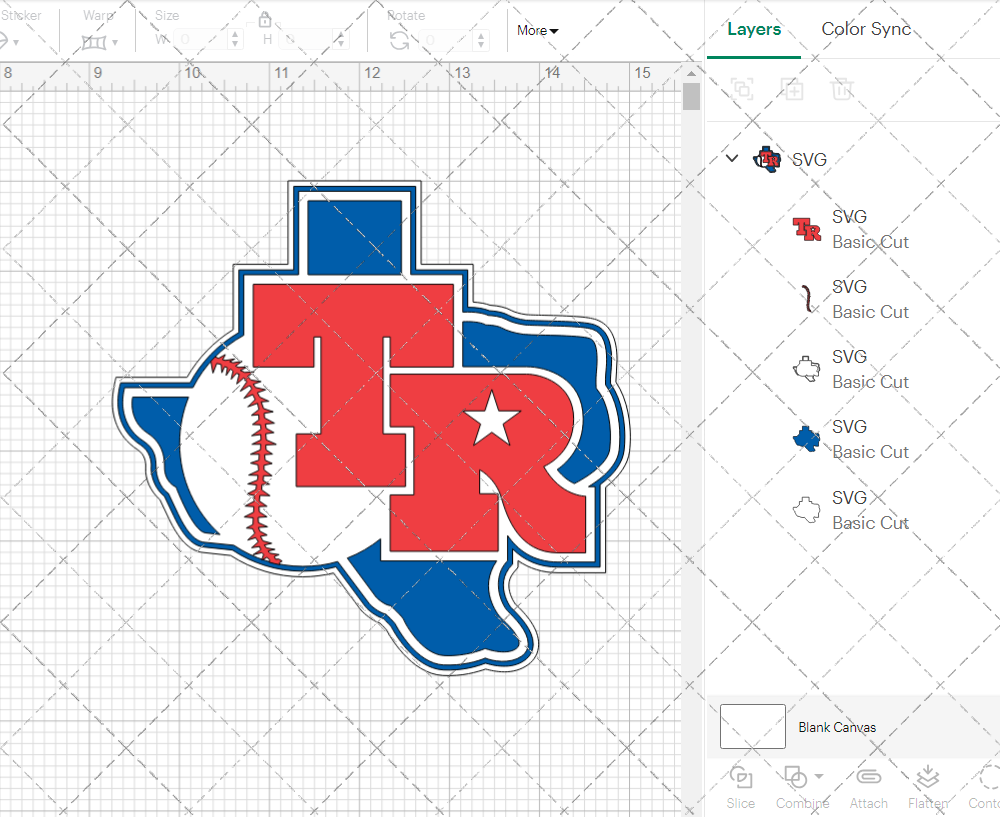This screenshot has height=817, width=1000.
Task: Click the canvas scroll up arrow
Action: click(x=691, y=73)
